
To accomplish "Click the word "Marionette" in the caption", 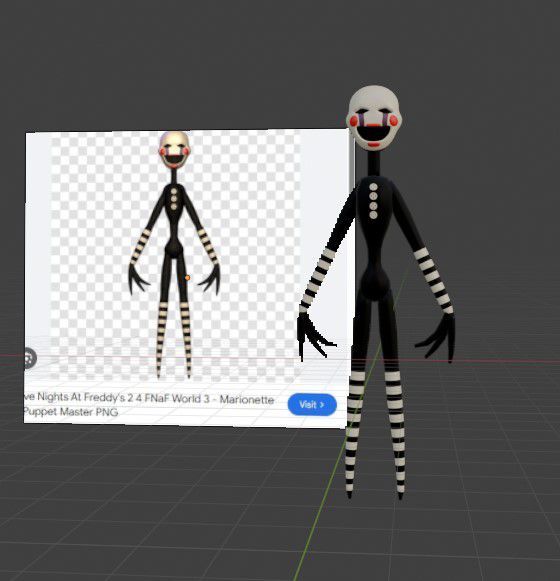I will [247, 400].
